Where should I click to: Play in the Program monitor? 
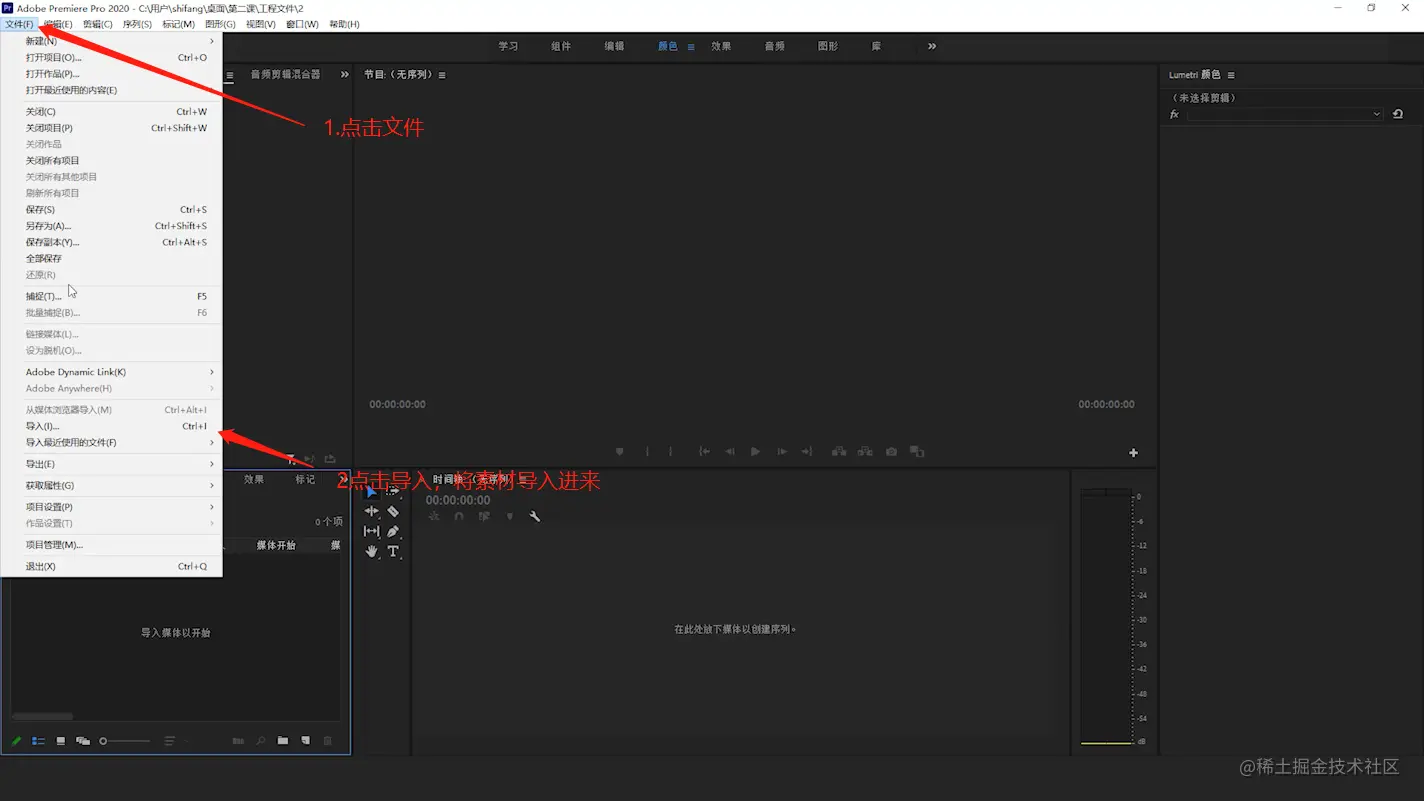coord(755,452)
